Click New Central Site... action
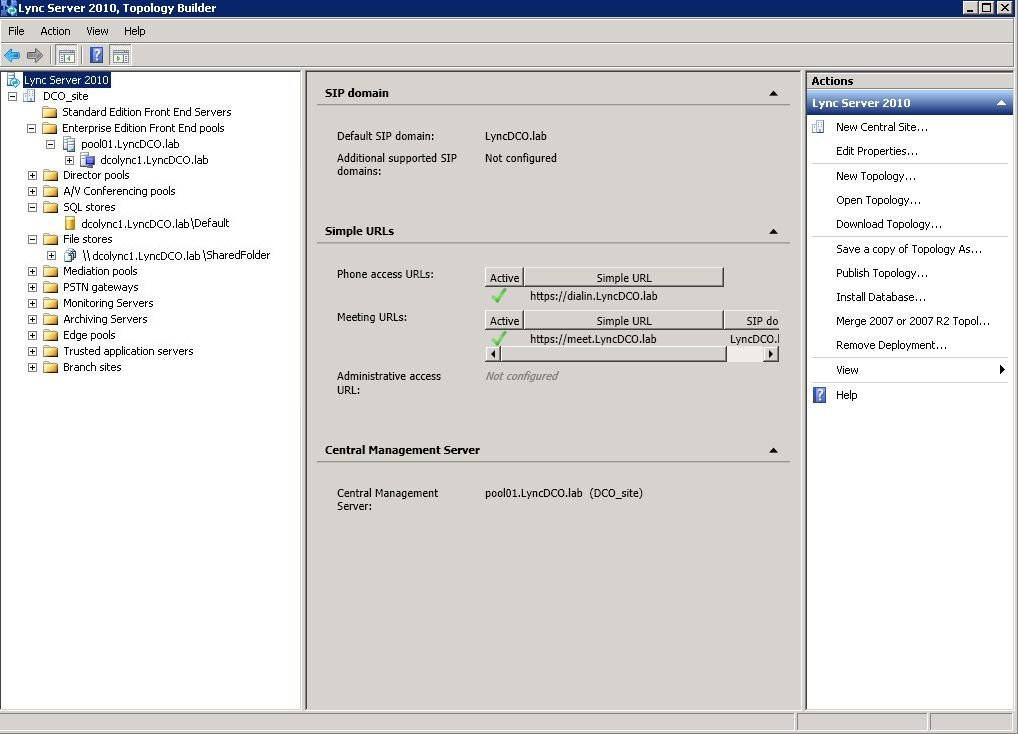This screenshot has height=734, width=1018. pos(881,127)
